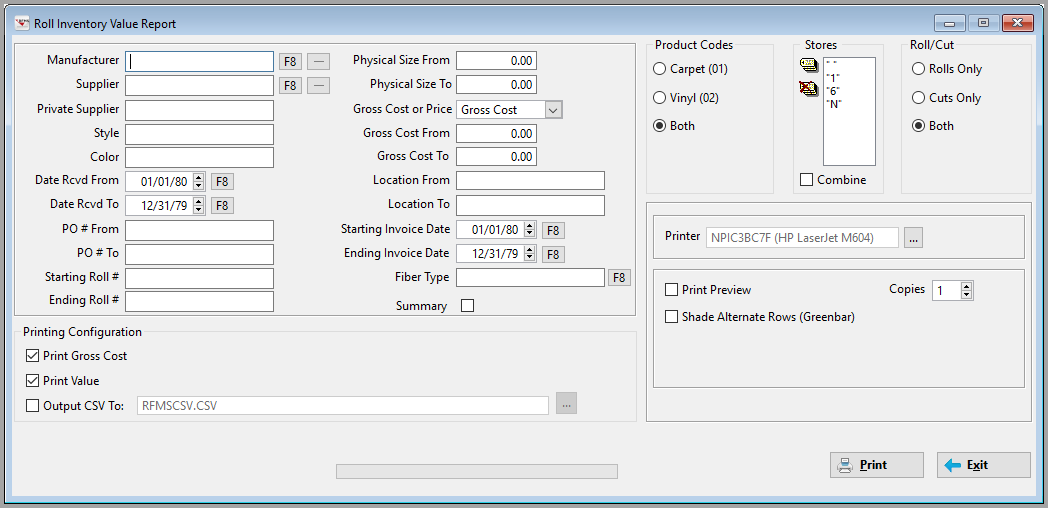Screen dimensions: 1048x508
Task: Click the Manufacturer input field
Action: 199,61
